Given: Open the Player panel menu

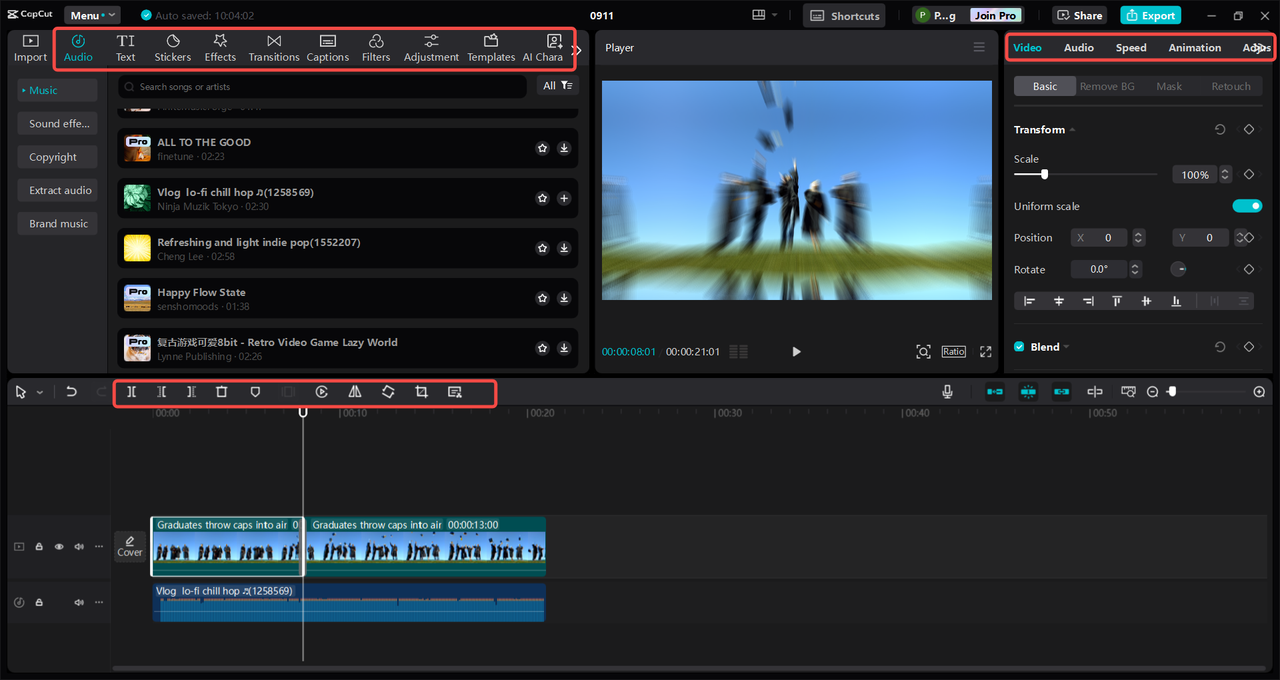Looking at the screenshot, I should [x=979, y=47].
